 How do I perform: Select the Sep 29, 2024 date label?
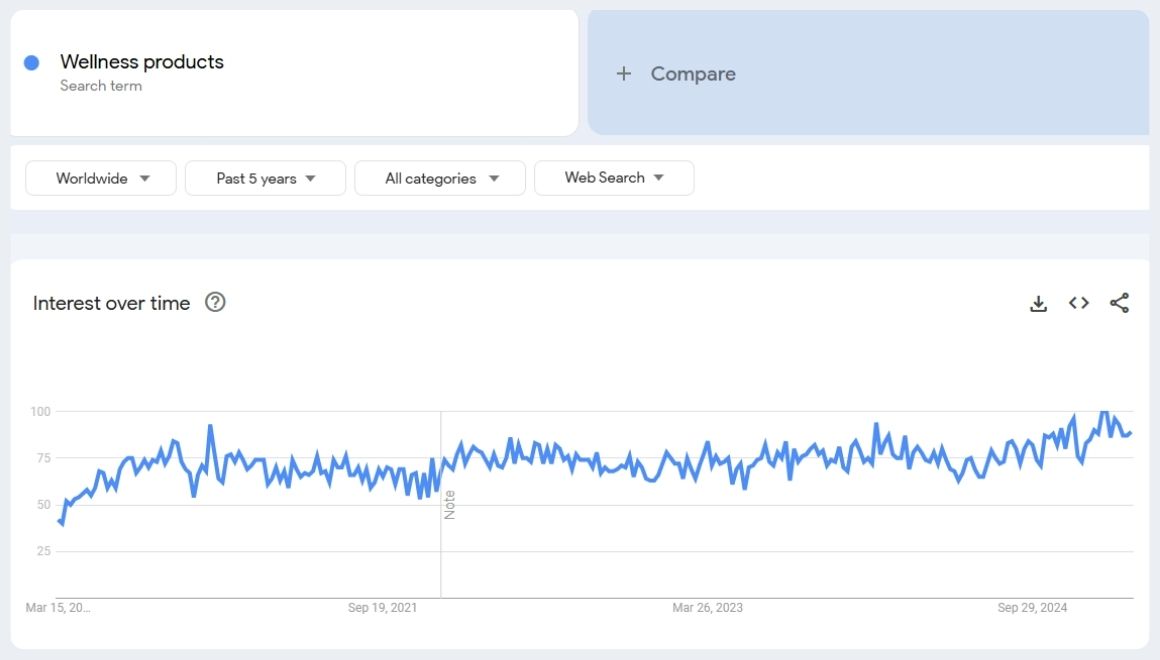(x=1032, y=607)
